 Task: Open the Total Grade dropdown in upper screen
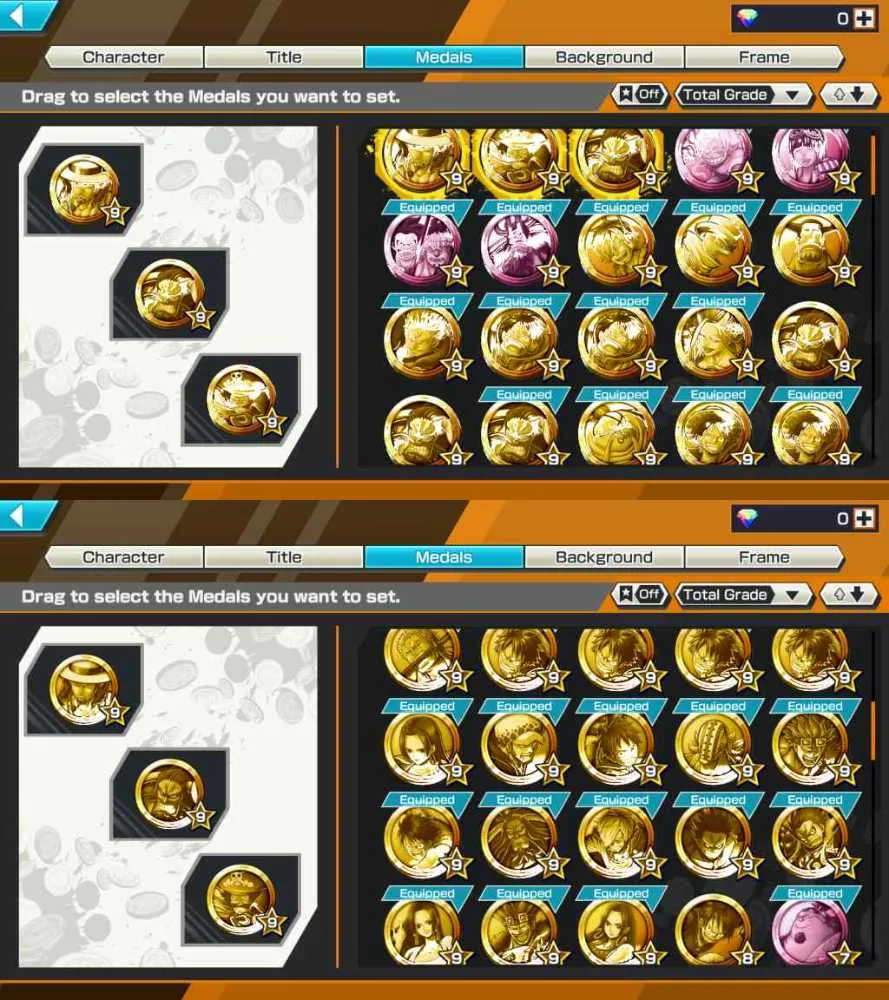(x=744, y=95)
